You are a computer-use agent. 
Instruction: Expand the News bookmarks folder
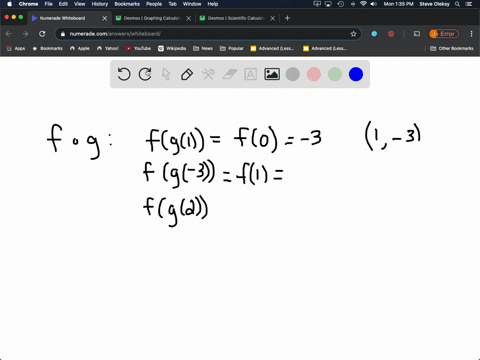point(203,48)
